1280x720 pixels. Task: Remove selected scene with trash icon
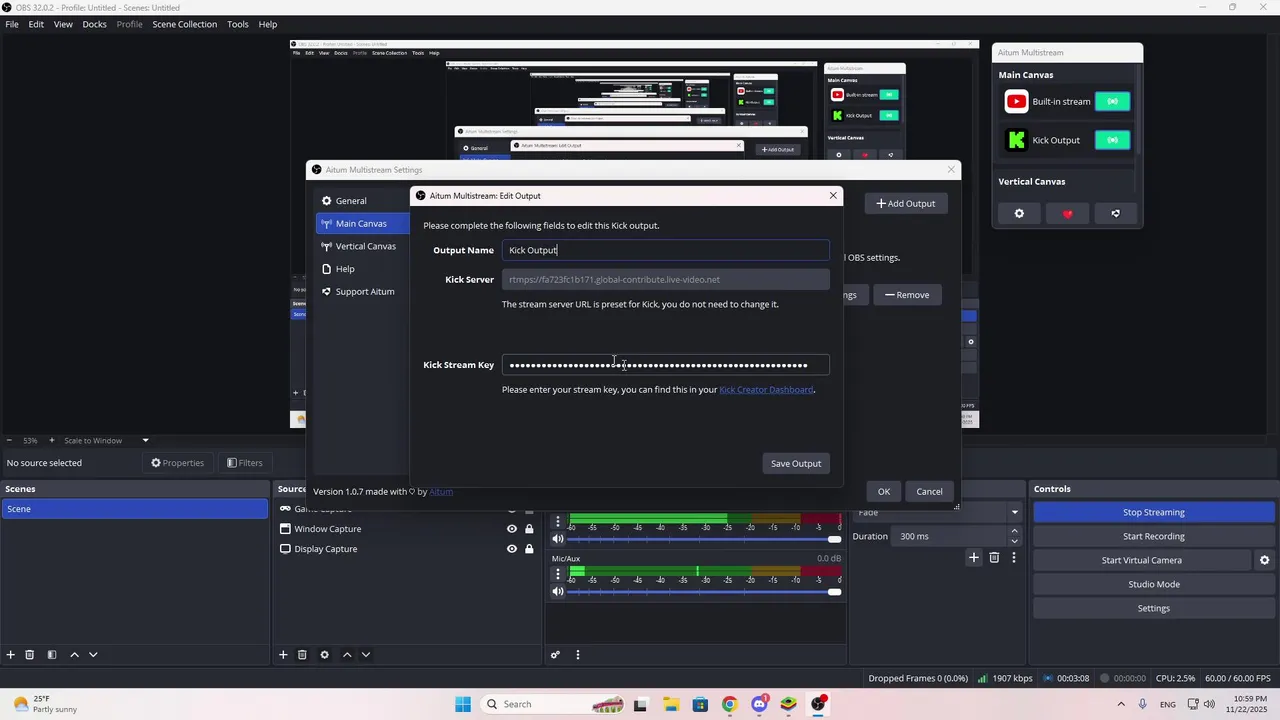pos(30,655)
